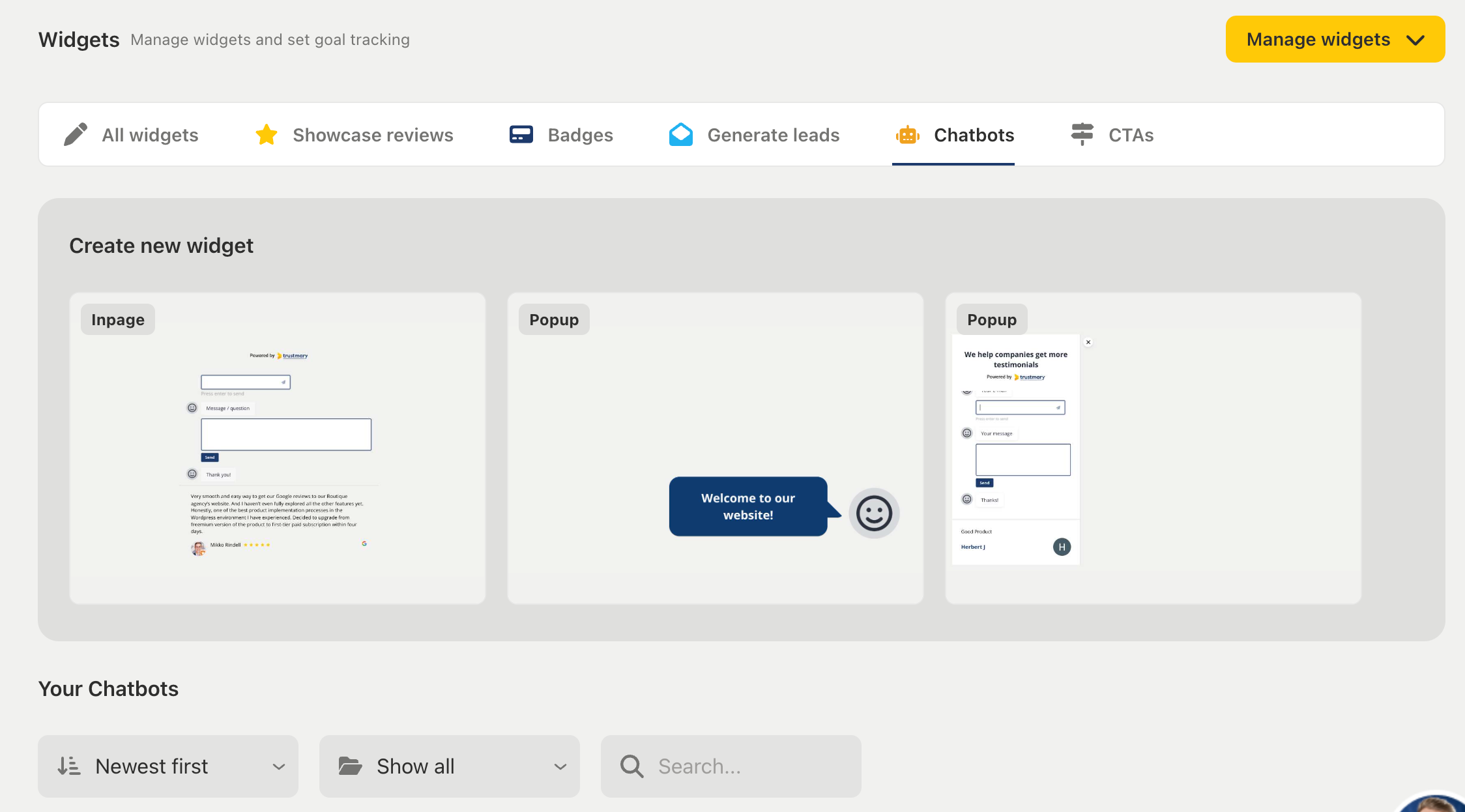Image resolution: width=1465 pixels, height=812 pixels.
Task: Switch to the All widgets tab
Action: 150,135
